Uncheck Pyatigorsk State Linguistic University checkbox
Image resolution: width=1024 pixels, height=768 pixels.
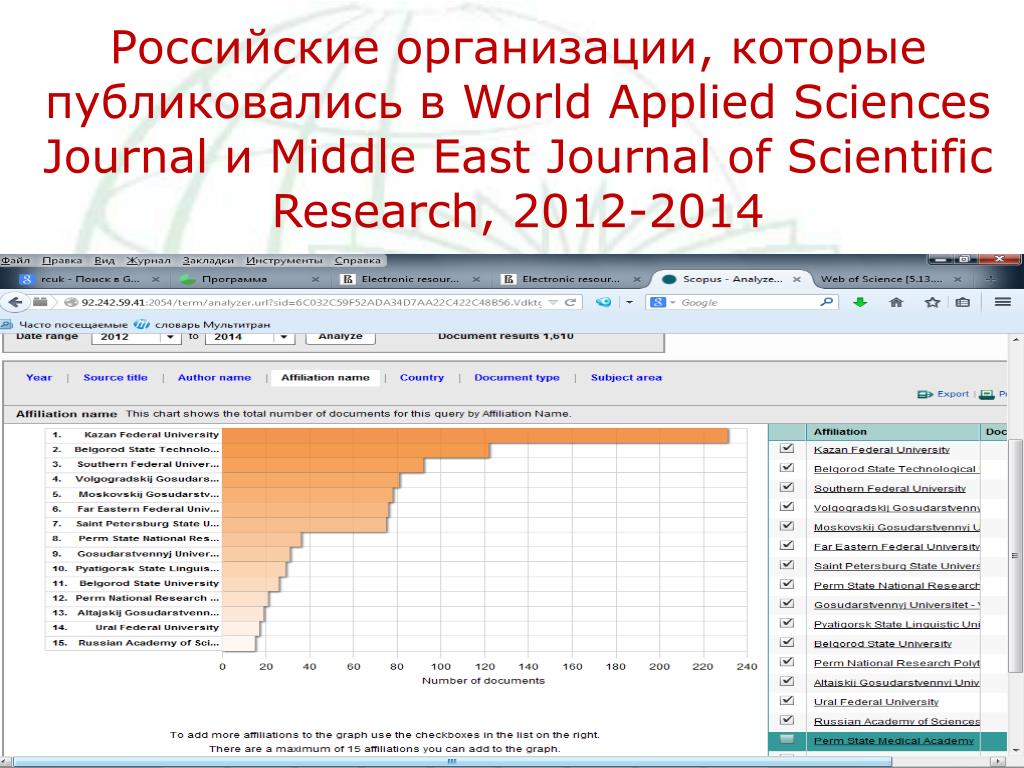(x=787, y=623)
